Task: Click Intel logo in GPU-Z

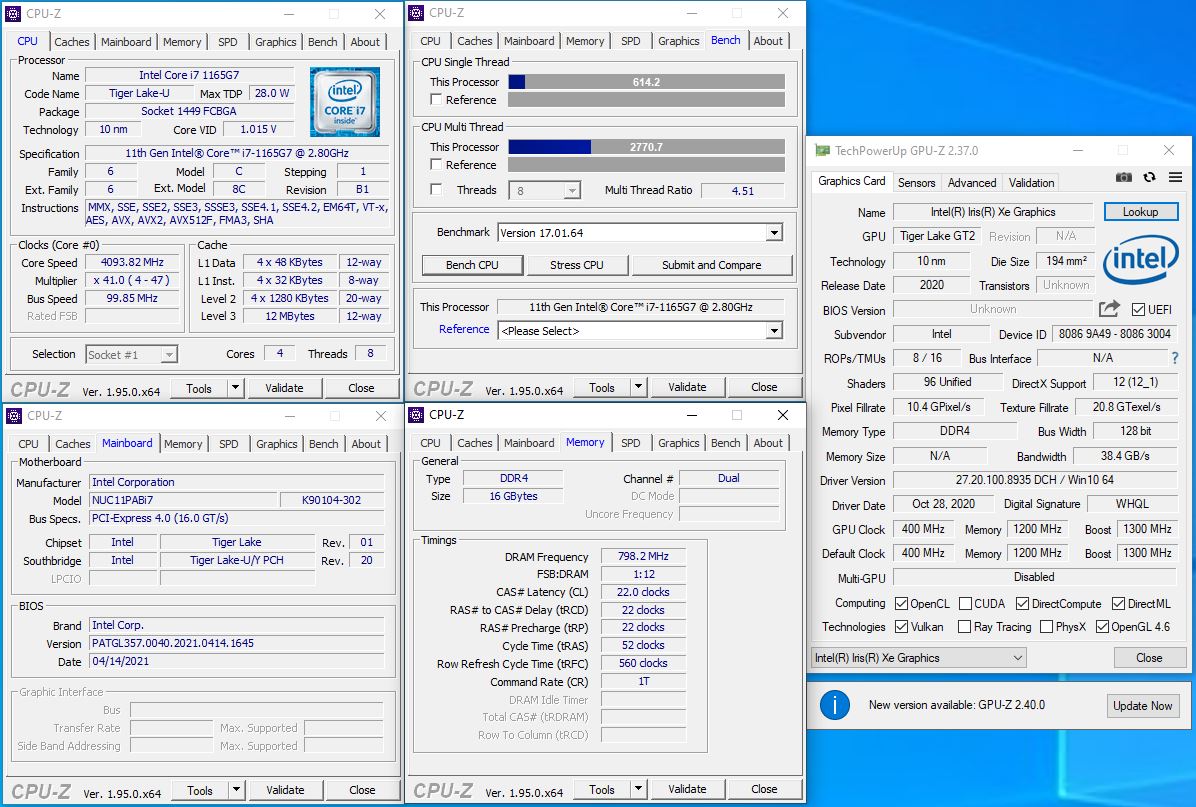Action: pyautogui.click(x=1141, y=259)
